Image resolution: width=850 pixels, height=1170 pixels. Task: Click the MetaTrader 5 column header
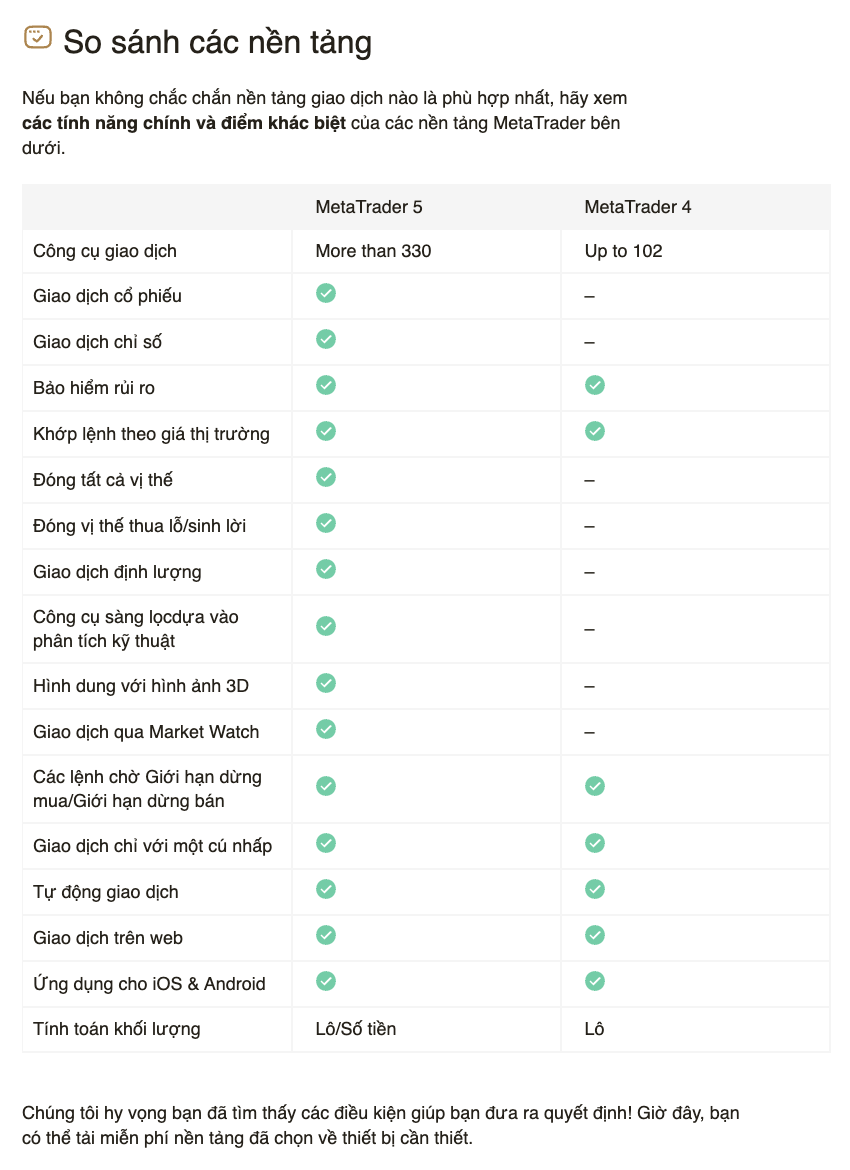click(x=369, y=207)
